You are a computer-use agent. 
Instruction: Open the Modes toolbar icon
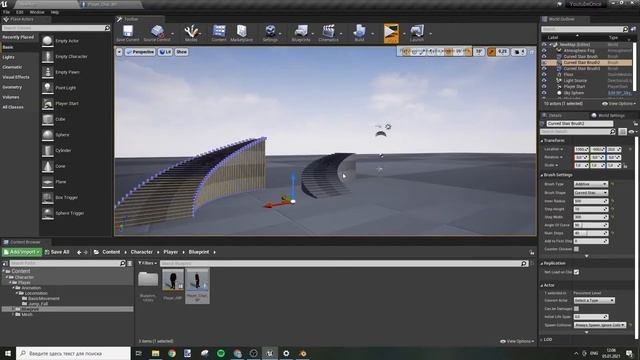point(191,33)
